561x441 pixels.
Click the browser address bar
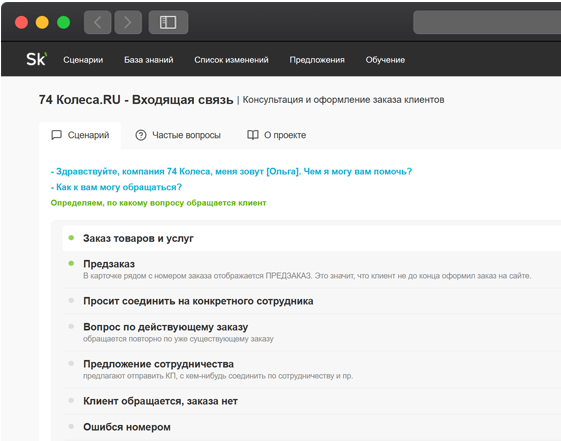(487, 22)
